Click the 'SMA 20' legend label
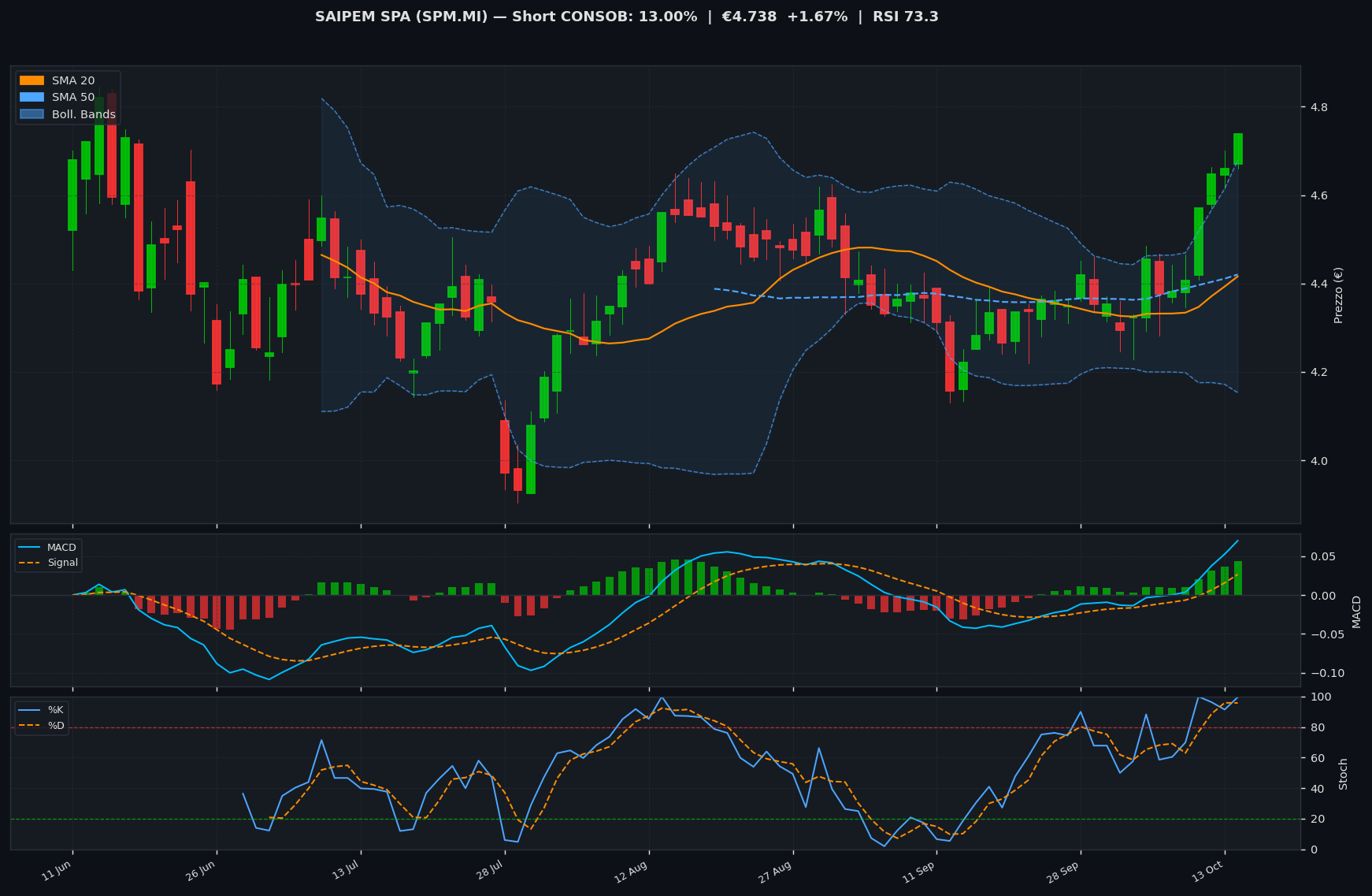1372x896 pixels. (73, 80)
